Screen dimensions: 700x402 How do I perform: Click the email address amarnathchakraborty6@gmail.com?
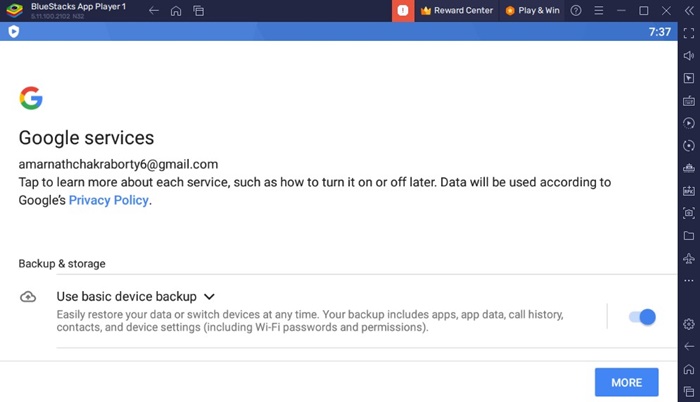pyautogui.click(x=118, y=164)
